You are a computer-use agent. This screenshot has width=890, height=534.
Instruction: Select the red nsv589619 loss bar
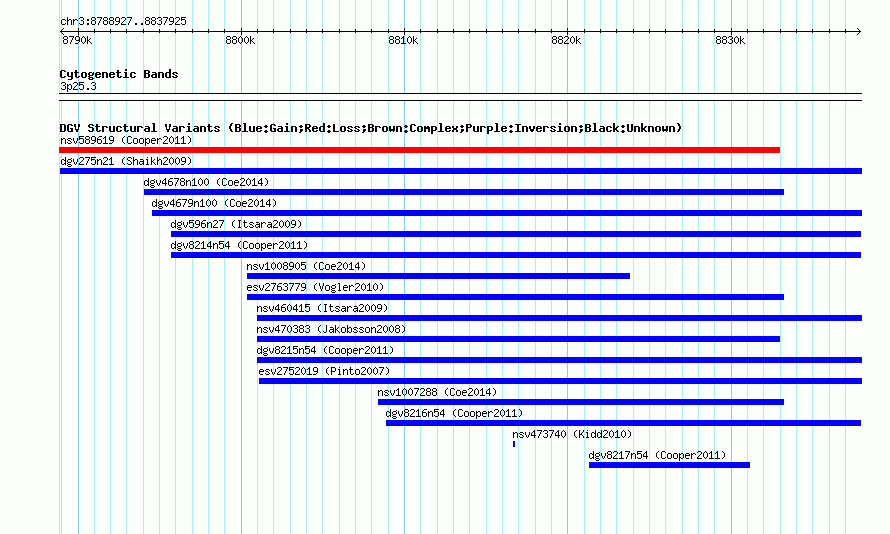tap(419, 150)
